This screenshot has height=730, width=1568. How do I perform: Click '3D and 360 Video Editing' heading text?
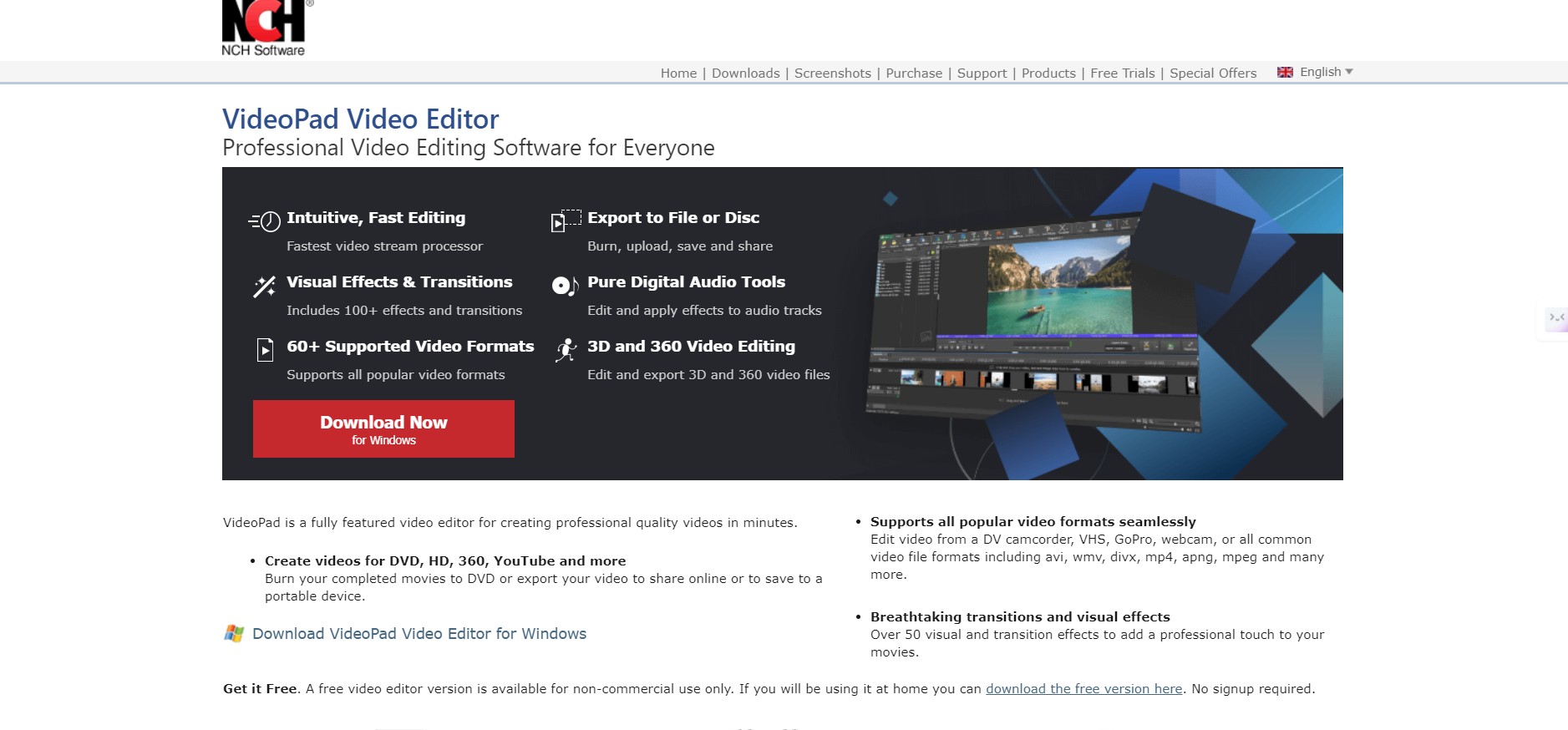[x=691, y=347]
